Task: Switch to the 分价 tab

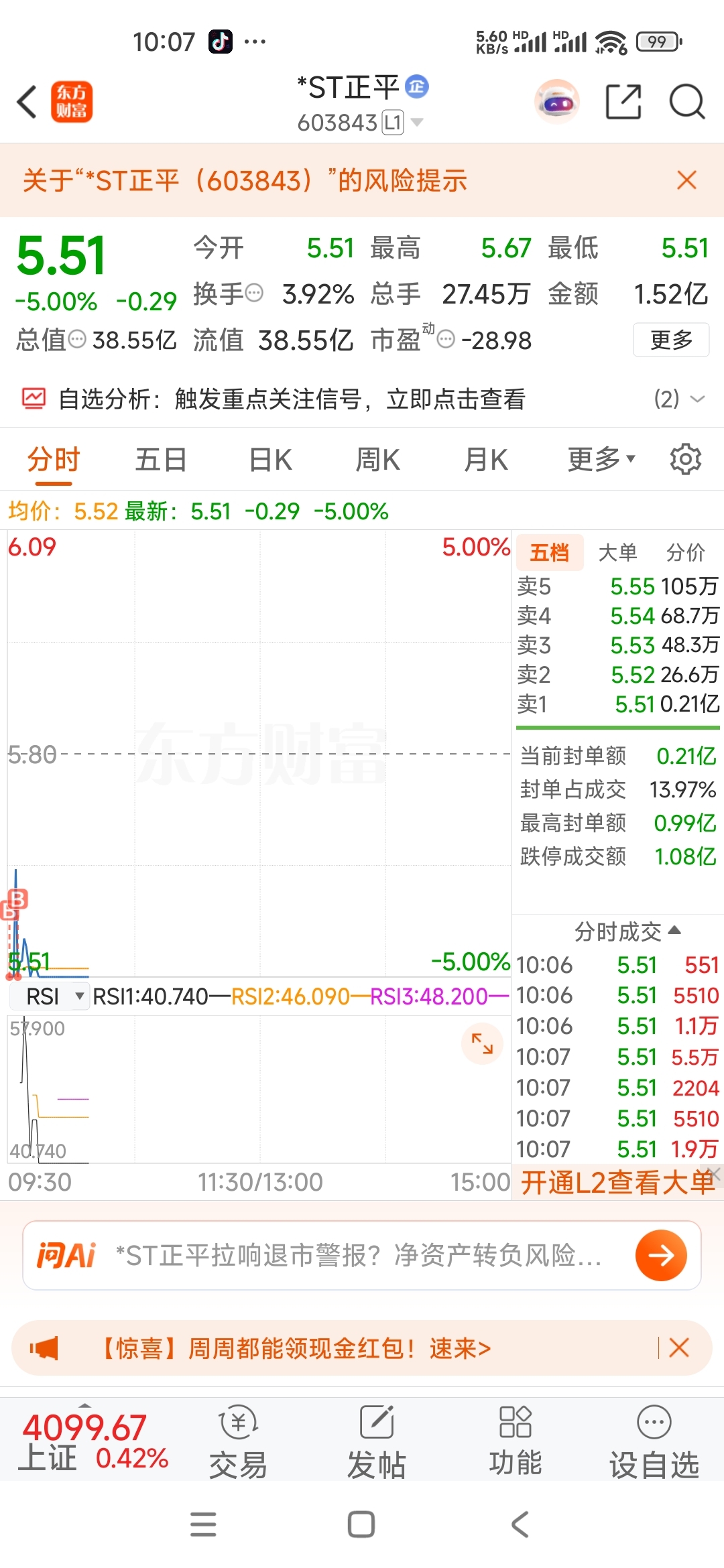Action: pos(685,552)
